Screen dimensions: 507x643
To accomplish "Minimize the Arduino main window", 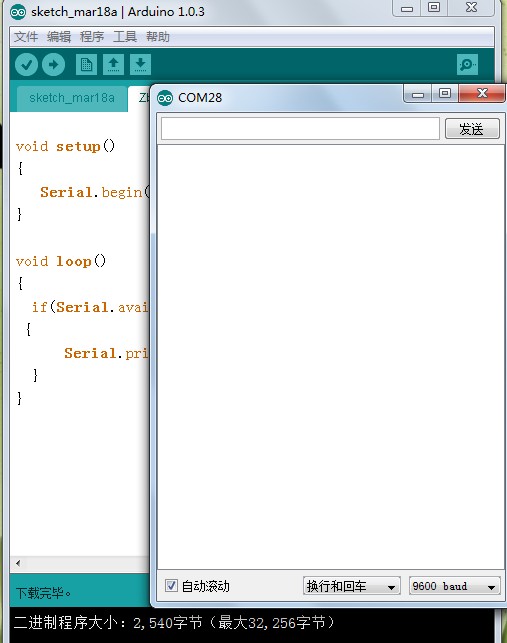I will click(x=407, y=8).
